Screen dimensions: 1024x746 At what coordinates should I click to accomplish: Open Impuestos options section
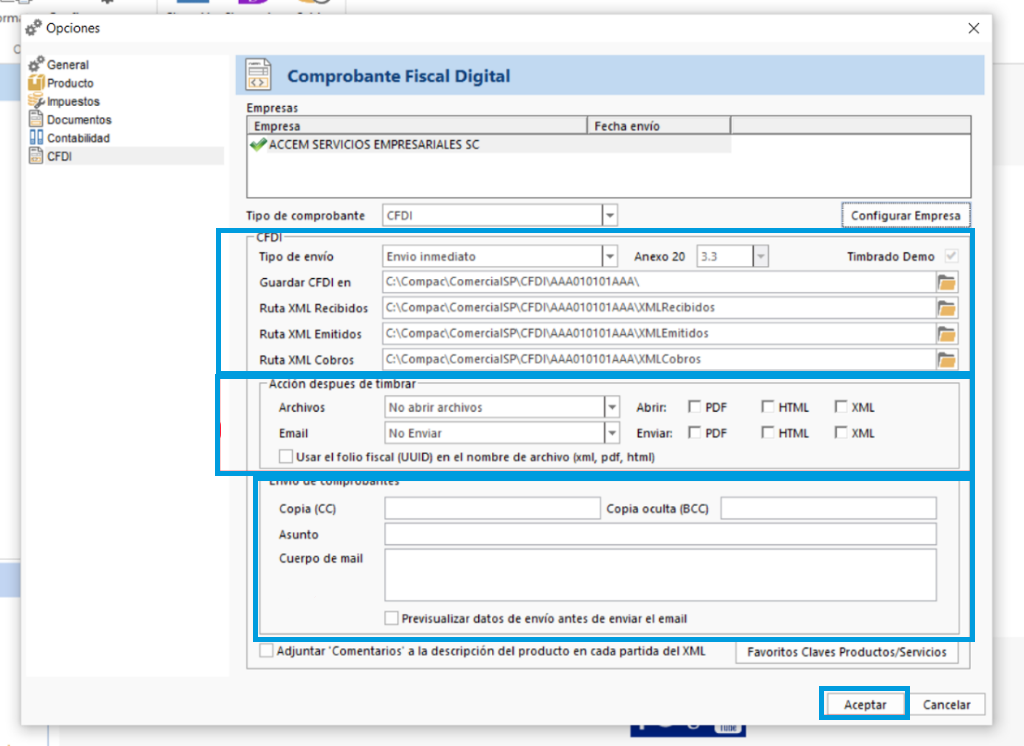[72, 101]
